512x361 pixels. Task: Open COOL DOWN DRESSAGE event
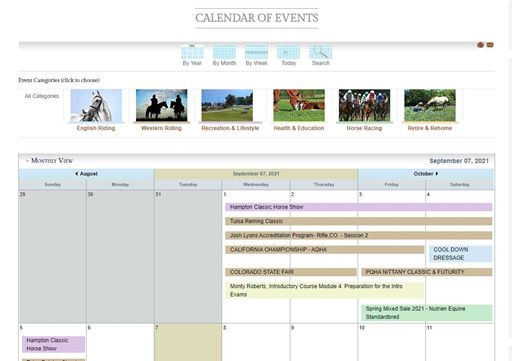[x=460, y=254]
